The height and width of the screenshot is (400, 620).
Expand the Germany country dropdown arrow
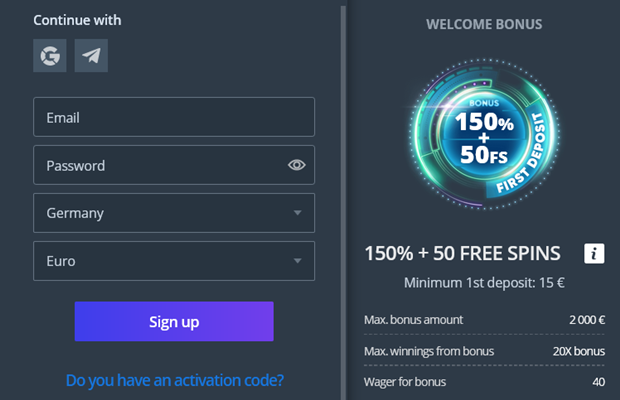[297, 213]
